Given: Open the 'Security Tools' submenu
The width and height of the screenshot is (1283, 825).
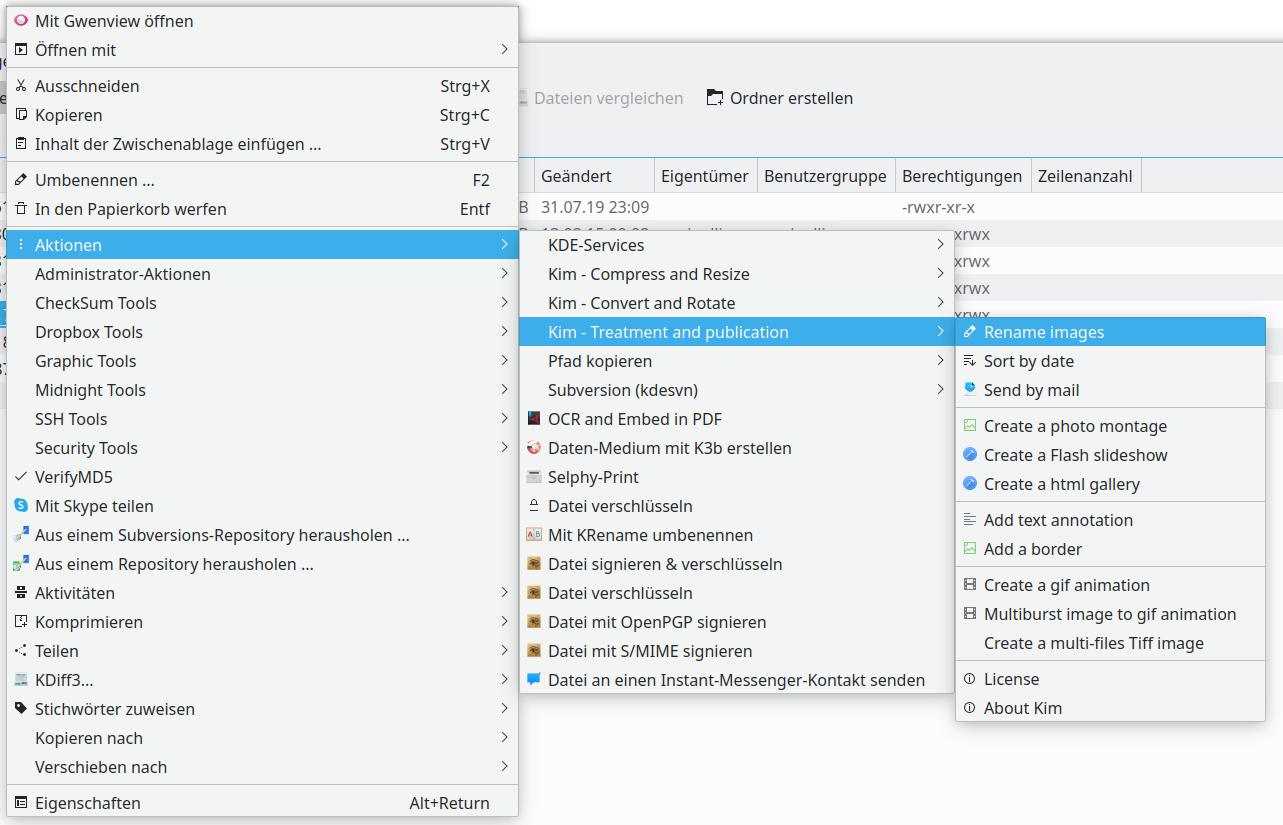Looking at the screenshot, I should pos(263,448).
